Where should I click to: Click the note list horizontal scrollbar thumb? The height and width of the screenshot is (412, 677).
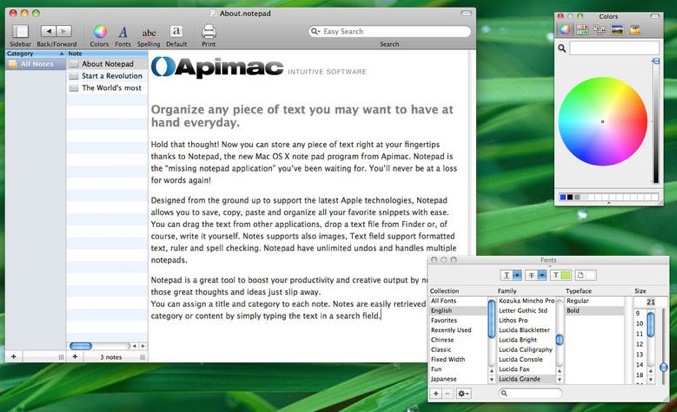(x=81, y=346)
